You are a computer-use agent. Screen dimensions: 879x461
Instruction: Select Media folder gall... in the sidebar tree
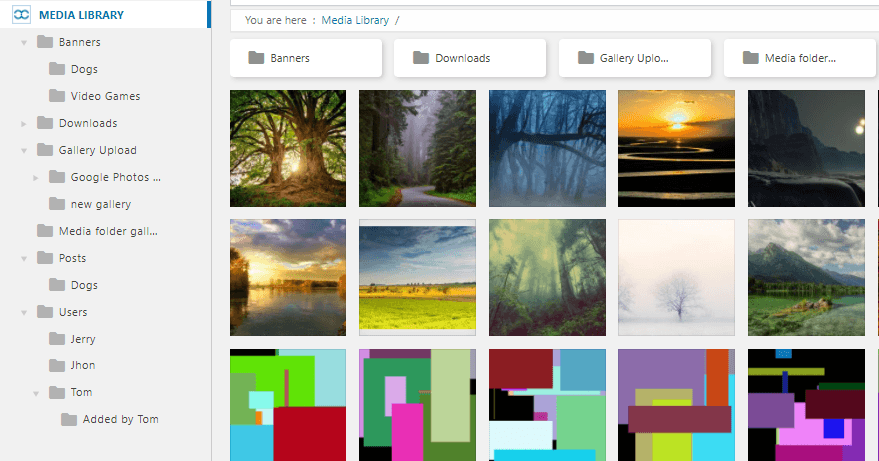click(108, 231)
